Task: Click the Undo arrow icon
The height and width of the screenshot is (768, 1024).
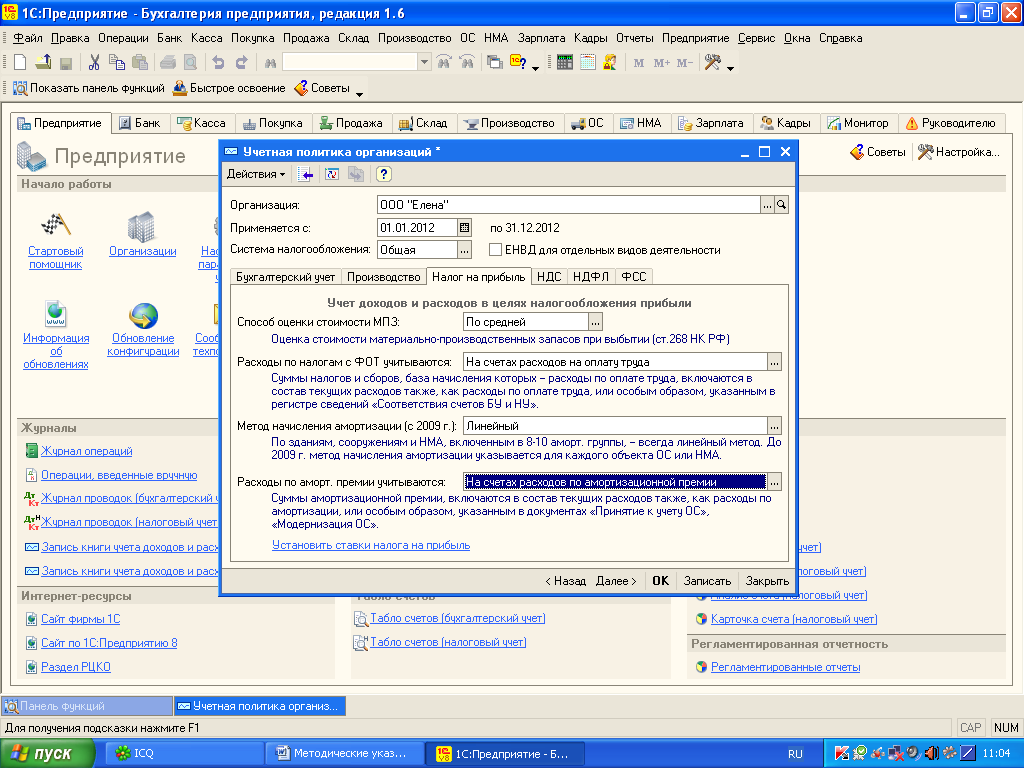Action: (218, 63)
